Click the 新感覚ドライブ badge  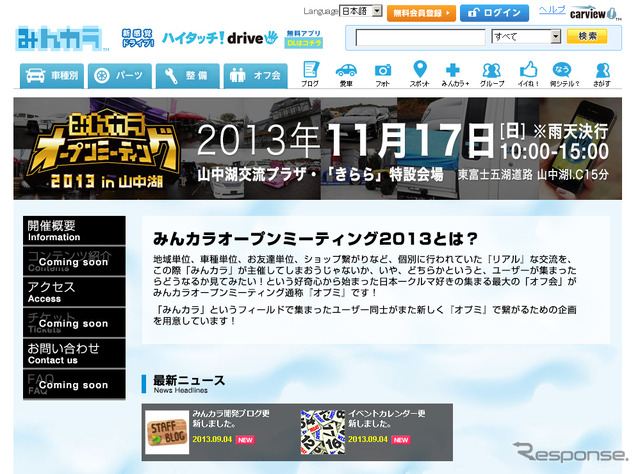tap(138, 38)
